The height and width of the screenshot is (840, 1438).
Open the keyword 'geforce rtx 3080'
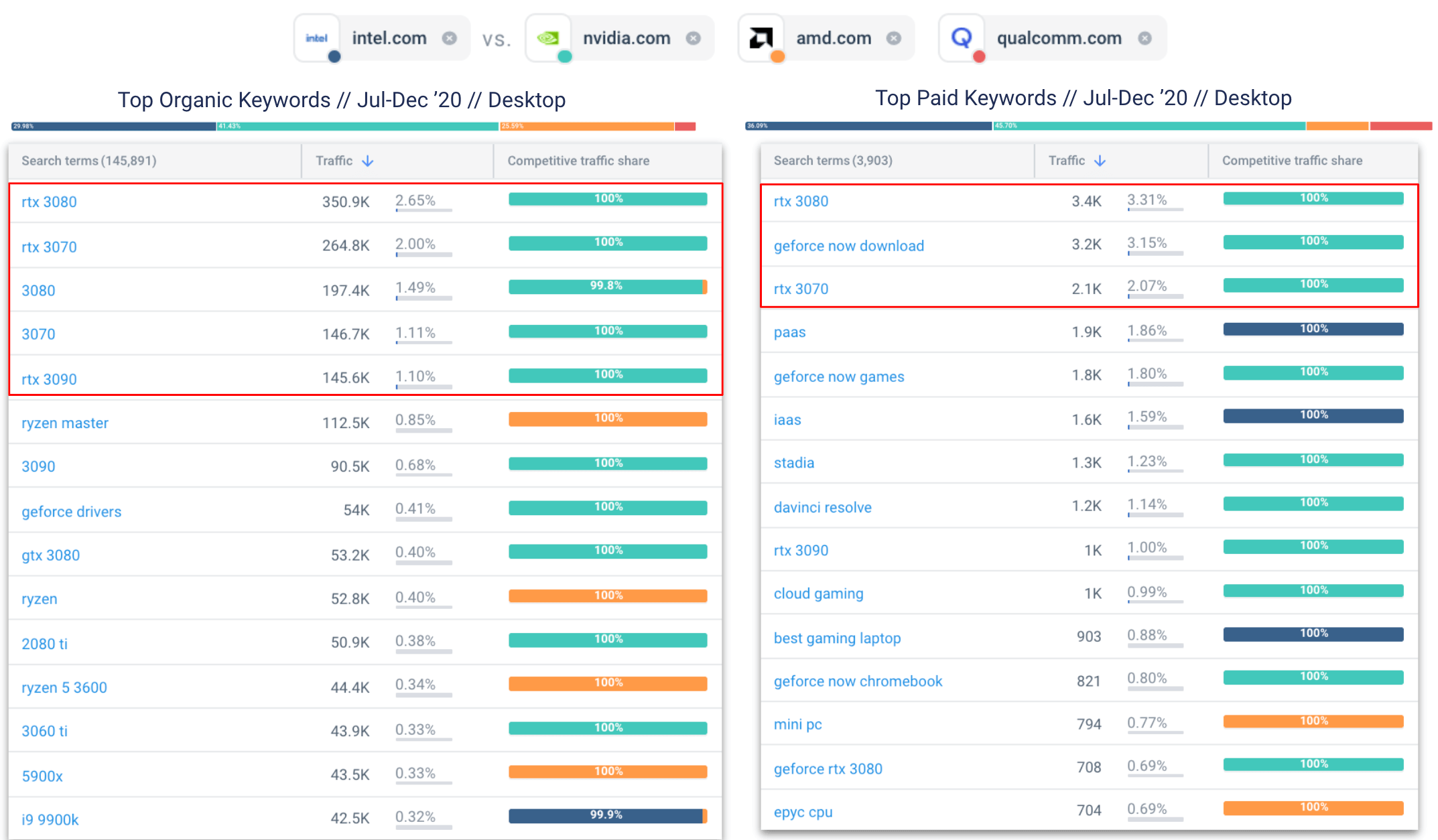click(x=828, y=769)
